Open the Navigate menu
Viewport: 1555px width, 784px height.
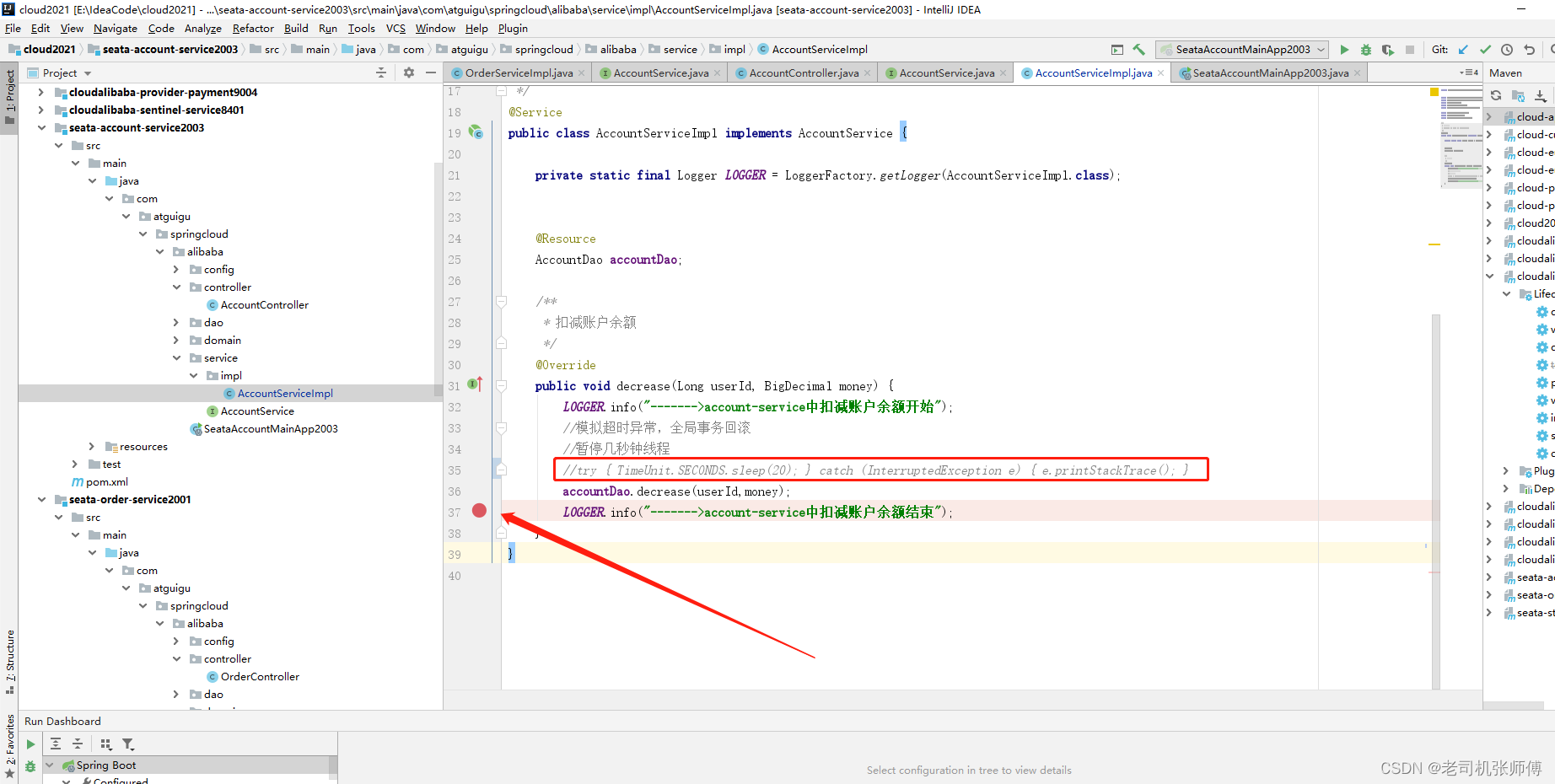point(116,29)
